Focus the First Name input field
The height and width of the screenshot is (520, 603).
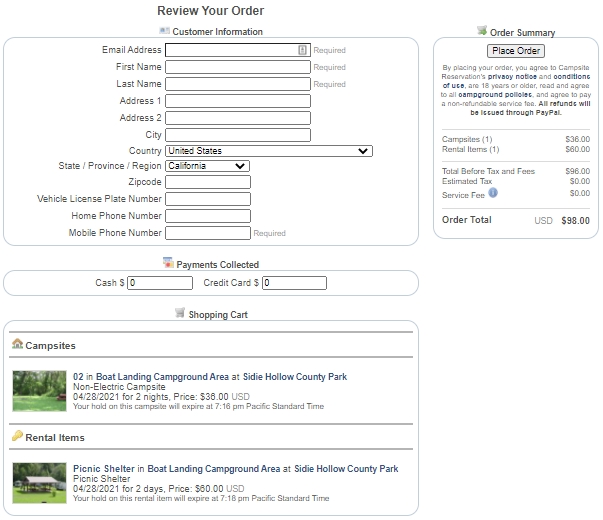pos(238,67)
